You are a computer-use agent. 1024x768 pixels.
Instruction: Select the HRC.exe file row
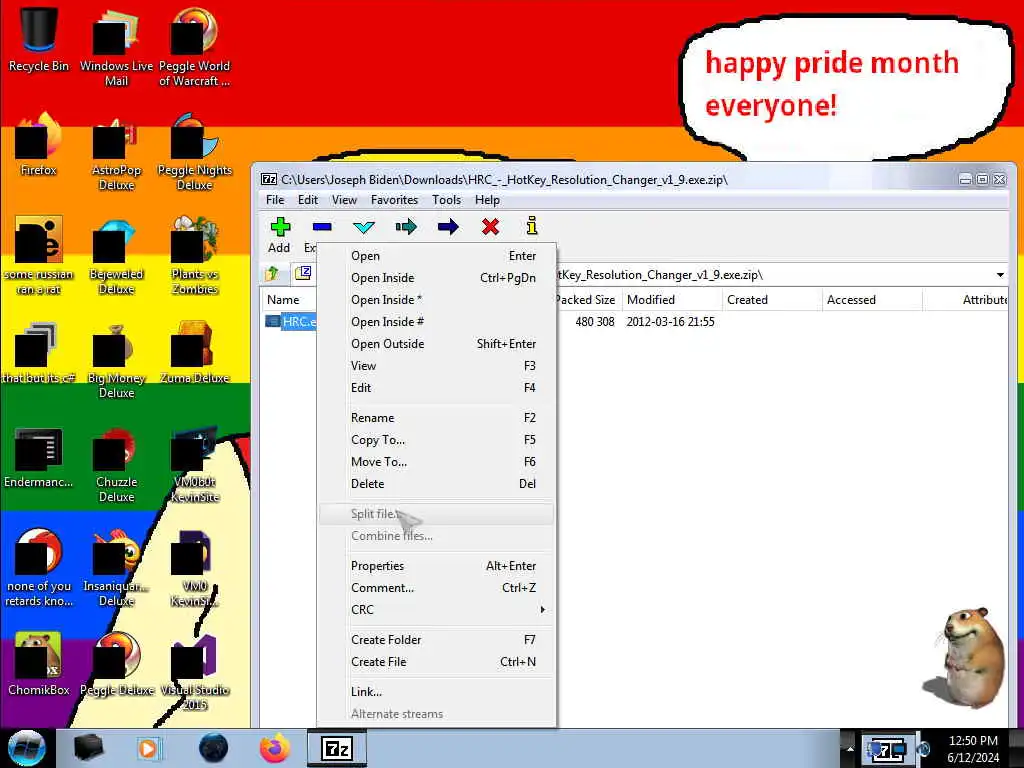pyautogui.click(x=291, y=321)
